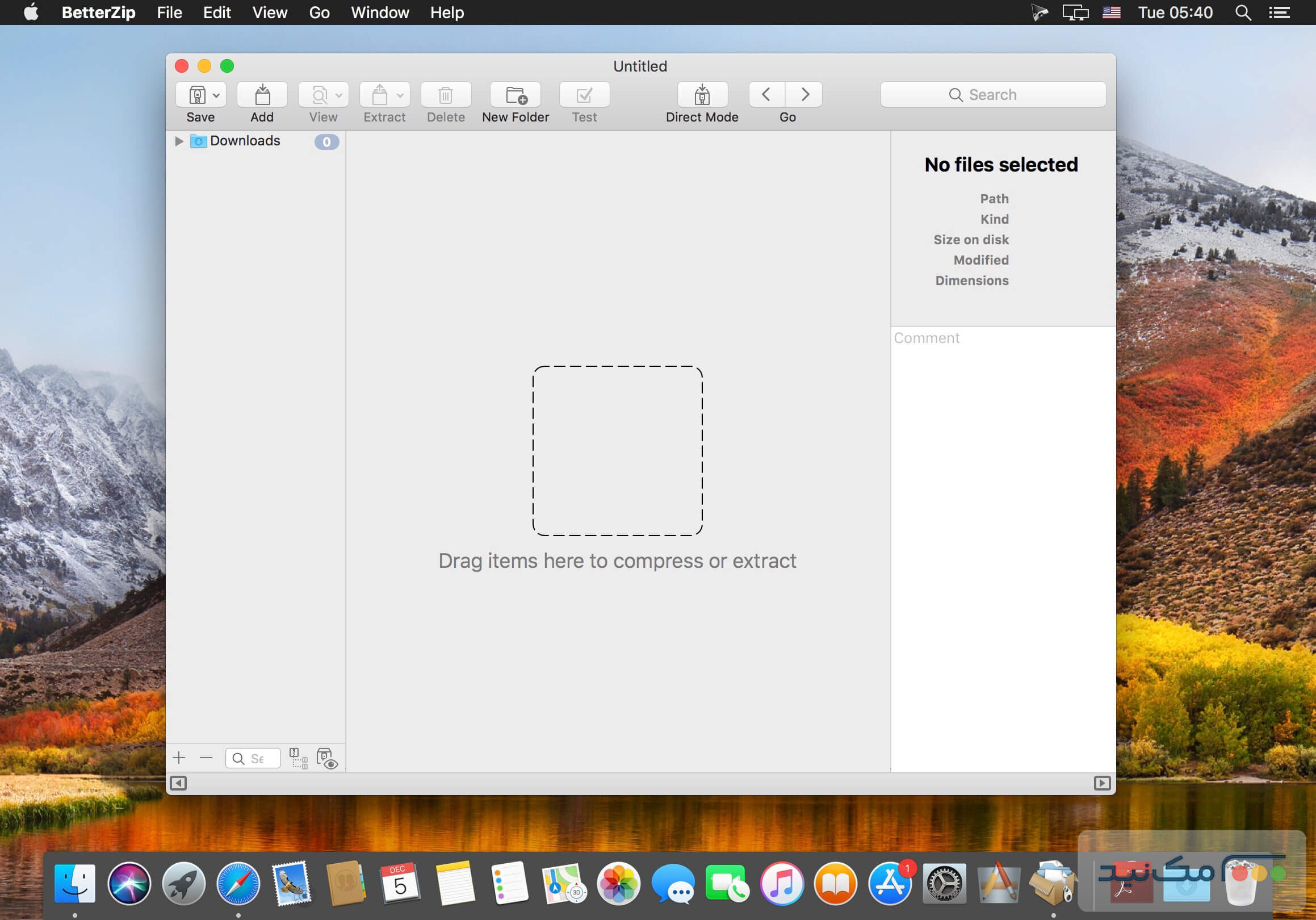Click the plus button to add sidebar favorite
The image size is (1316, 920).
pos(179,758)
